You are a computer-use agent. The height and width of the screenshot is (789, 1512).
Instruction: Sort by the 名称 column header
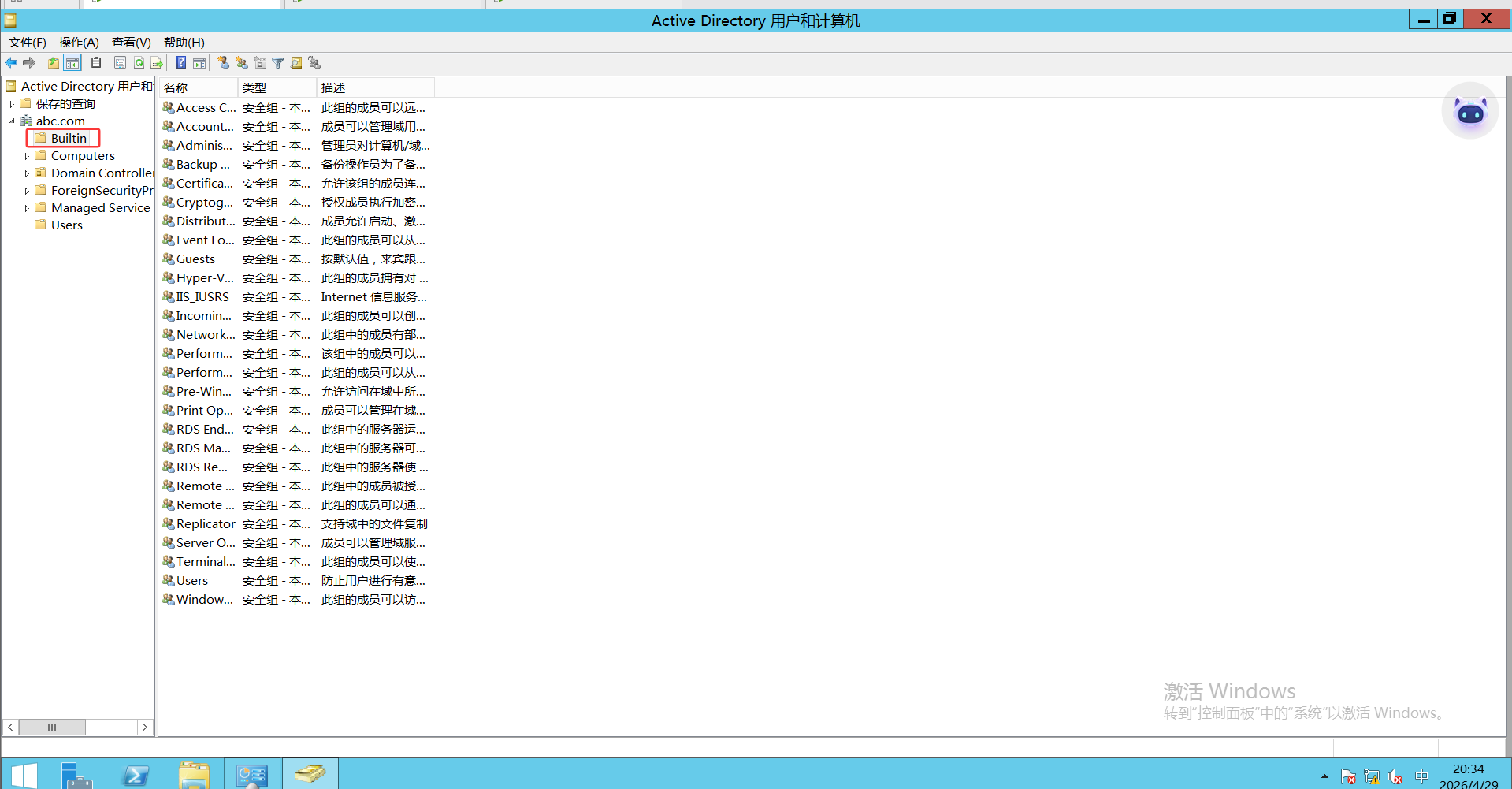coord(199,87)
